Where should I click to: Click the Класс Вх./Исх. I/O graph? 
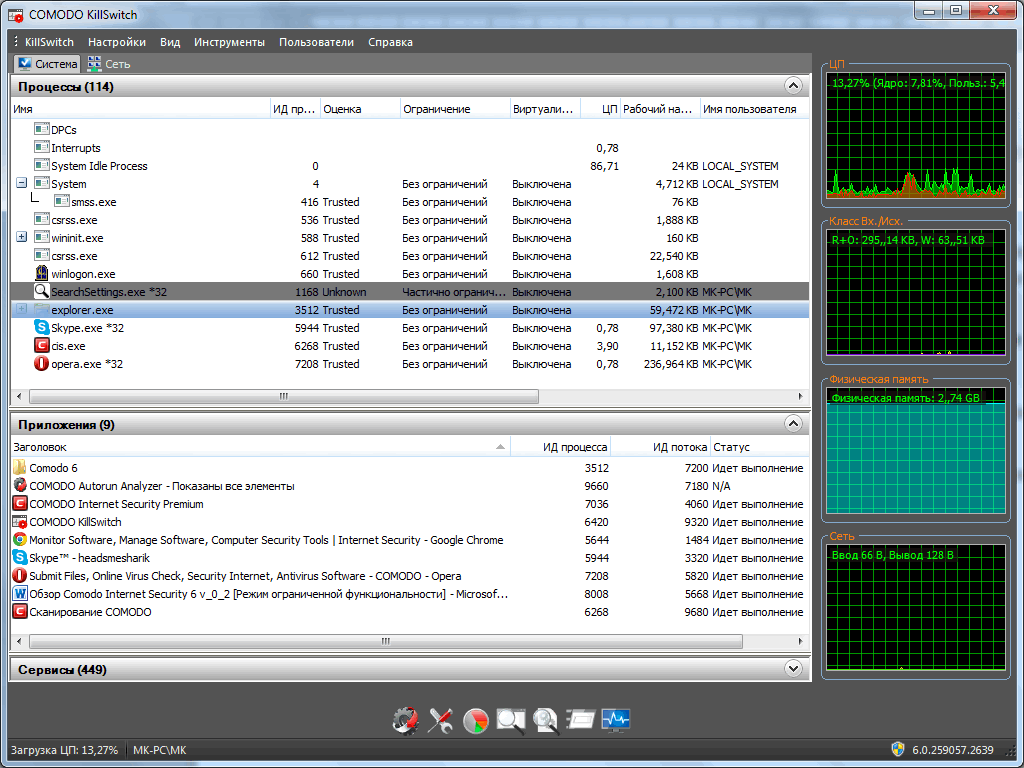coord(916,292)
